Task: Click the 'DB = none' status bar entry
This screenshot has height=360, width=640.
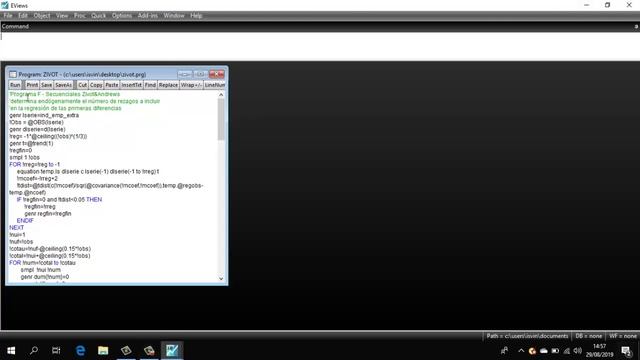Action: 589,336
